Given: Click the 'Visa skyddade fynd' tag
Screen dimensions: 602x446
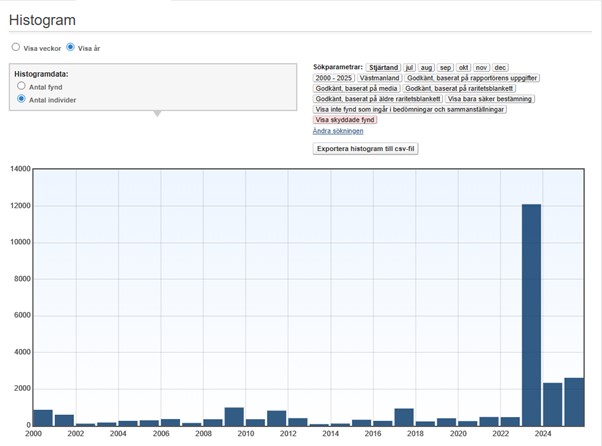Looking at the screenshot, I should coord(345,120).
